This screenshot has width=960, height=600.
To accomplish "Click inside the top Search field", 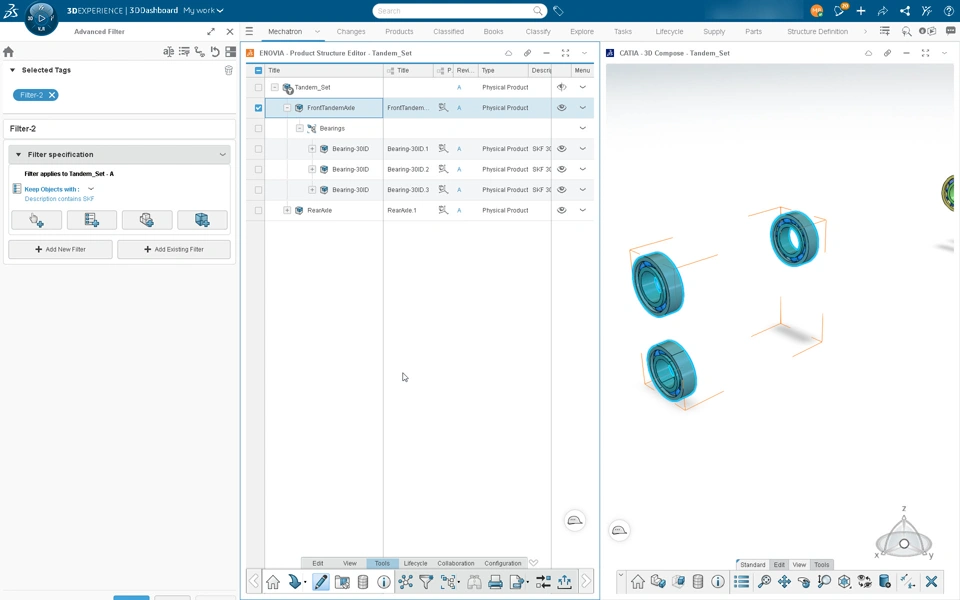I will [x=453, y=11].
